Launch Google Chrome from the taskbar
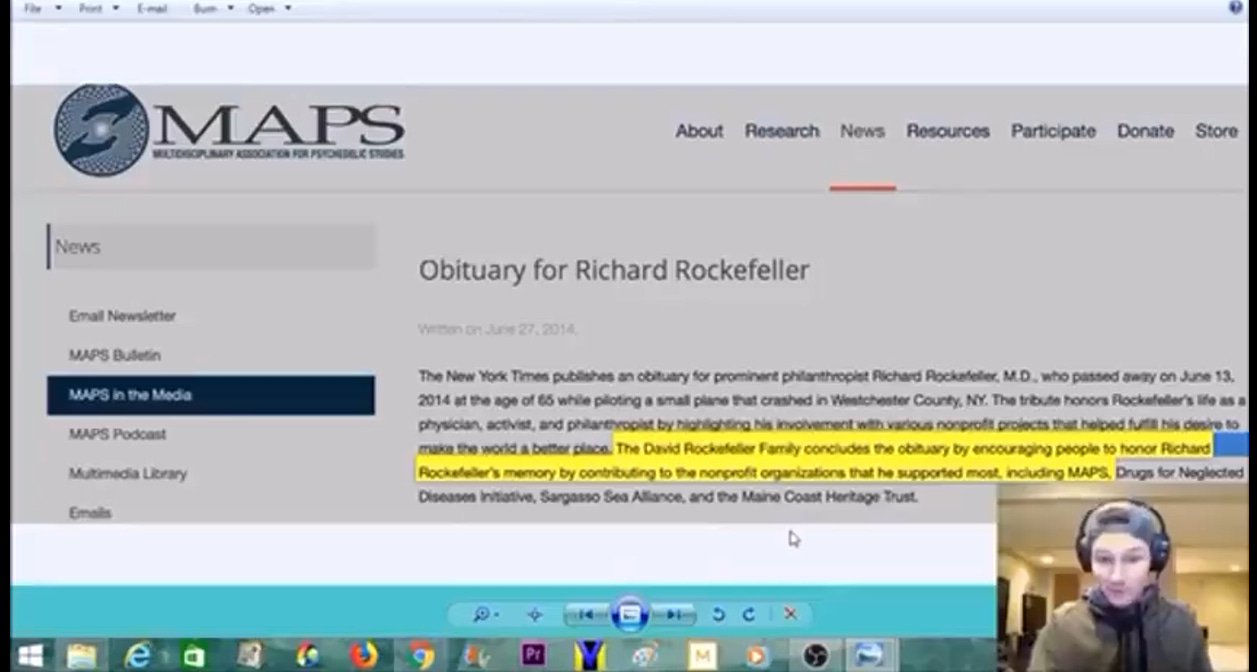This screenshot has height=672, width=1257. [x=421, y=656]
